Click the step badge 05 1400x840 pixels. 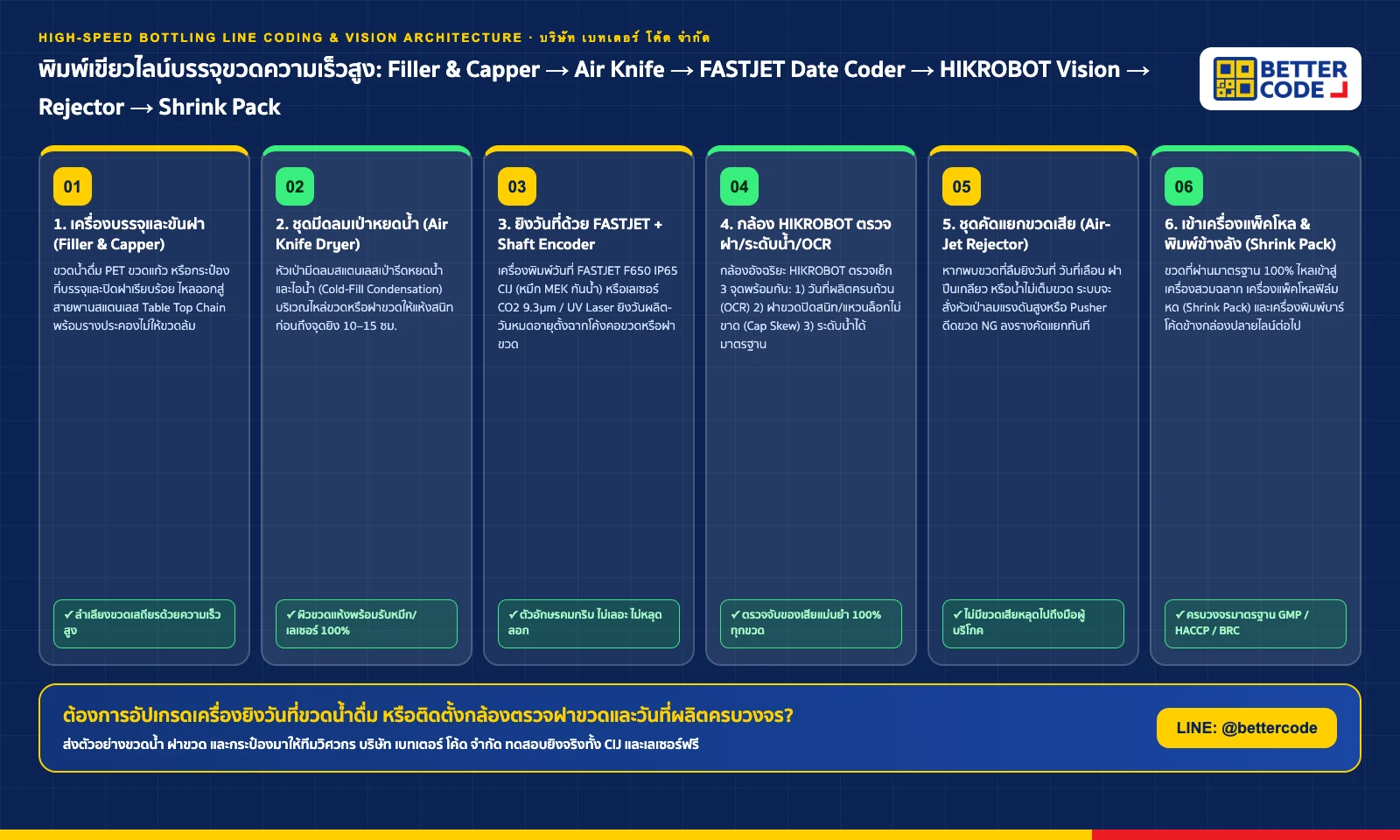[962, 186]
